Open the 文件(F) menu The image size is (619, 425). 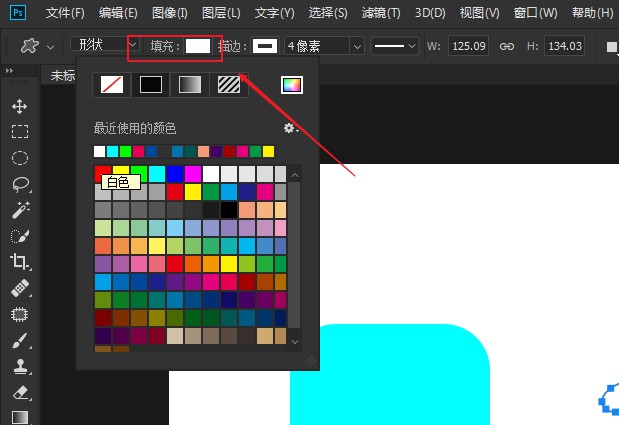65,13
